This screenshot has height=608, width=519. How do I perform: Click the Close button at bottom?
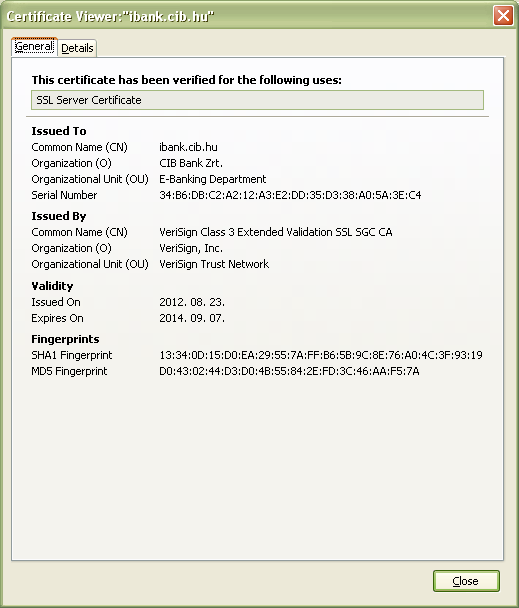click(466, 581)
